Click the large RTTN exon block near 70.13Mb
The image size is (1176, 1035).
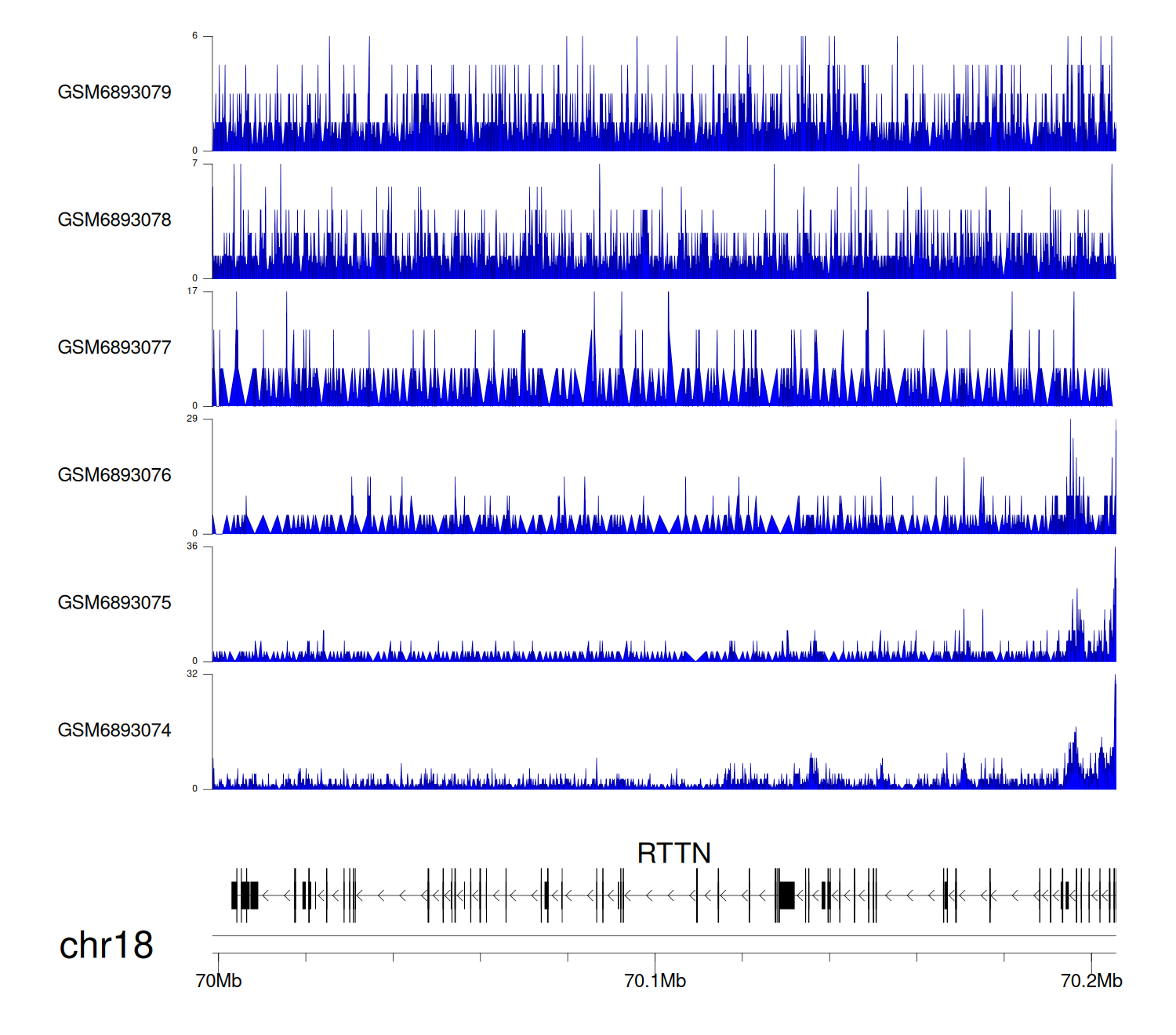[x=786, y=895]
